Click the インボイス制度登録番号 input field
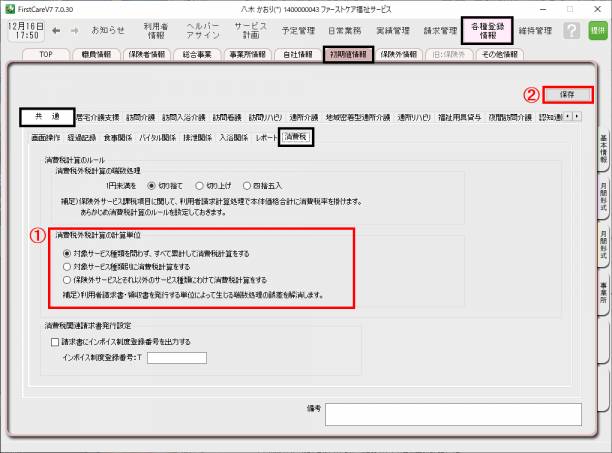Viewport: 612px width, 453px height. [x=176, y=357]
